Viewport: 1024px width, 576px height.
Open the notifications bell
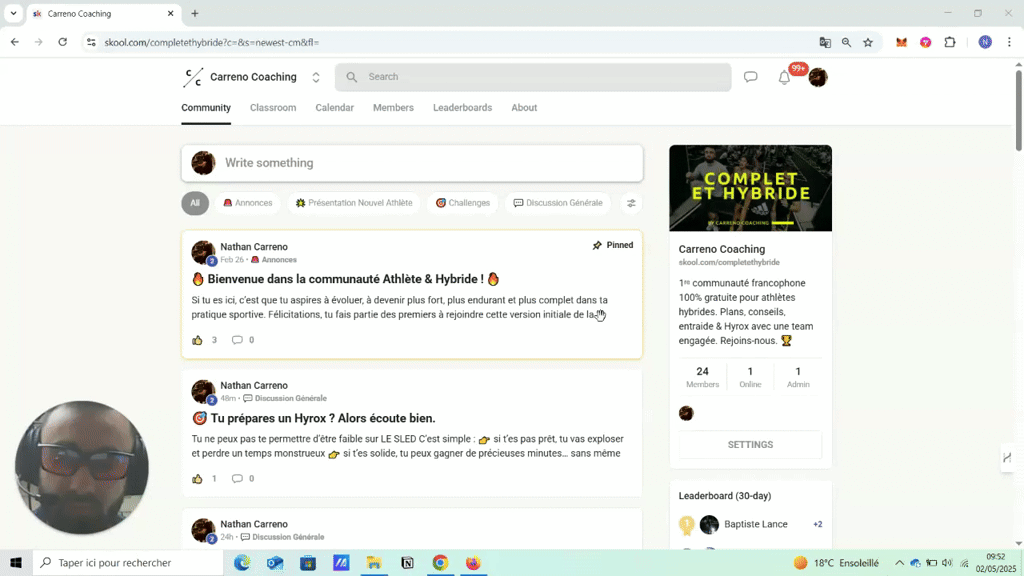784,77
